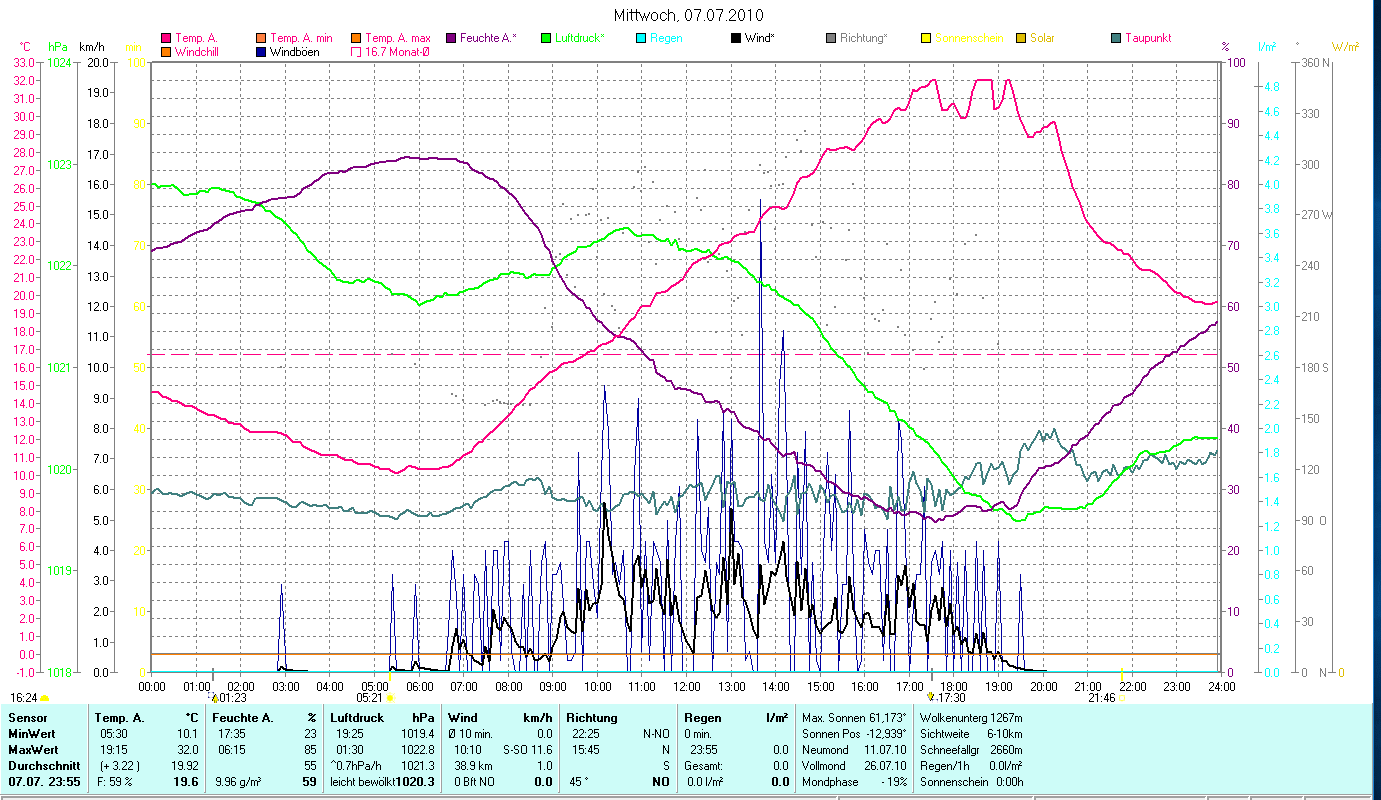
Task: Click the Temp. A. min legend label
Action: 301,38
